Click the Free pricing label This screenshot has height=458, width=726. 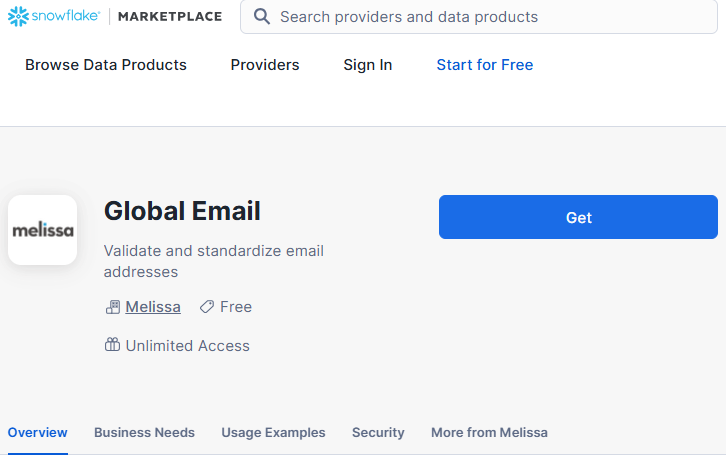[x=236, y=307]
